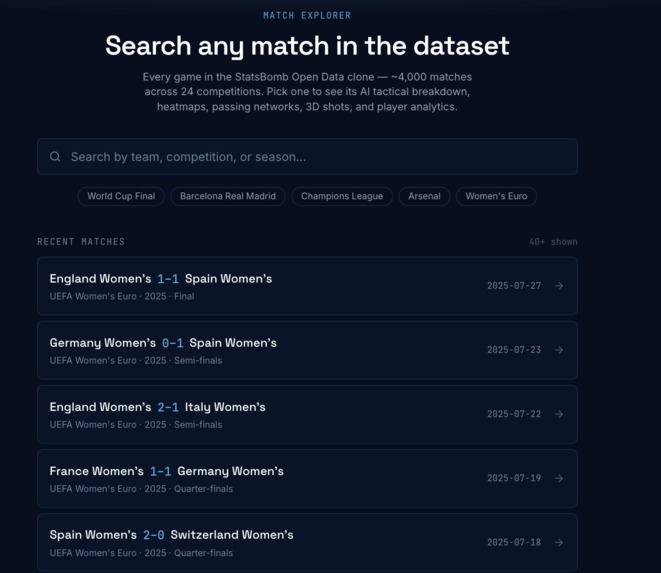Filter by the Women's Euro chip
Screen dimensions: 661x573
point(496,196)
